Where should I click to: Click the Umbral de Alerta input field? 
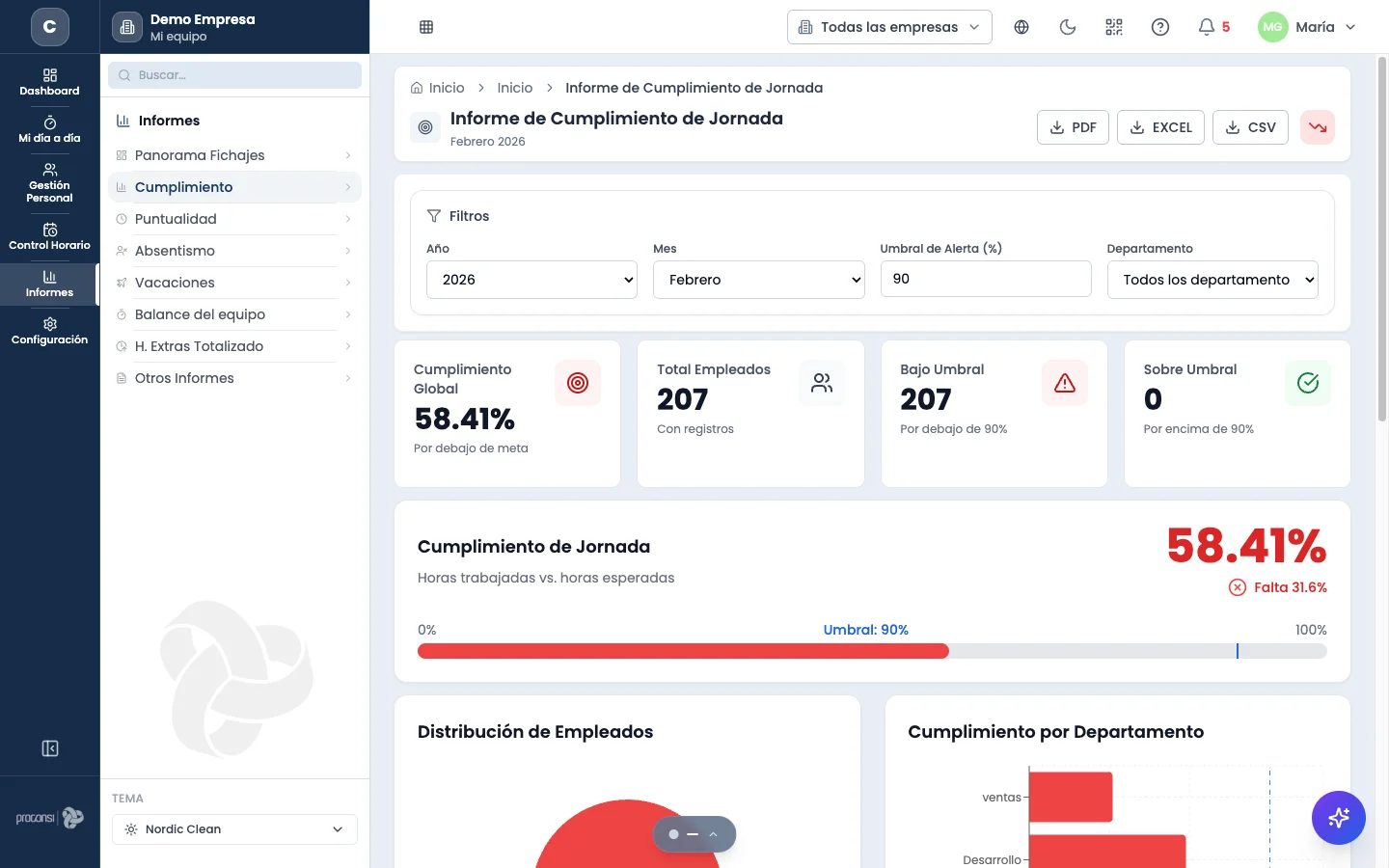click(x=986, y=279)
